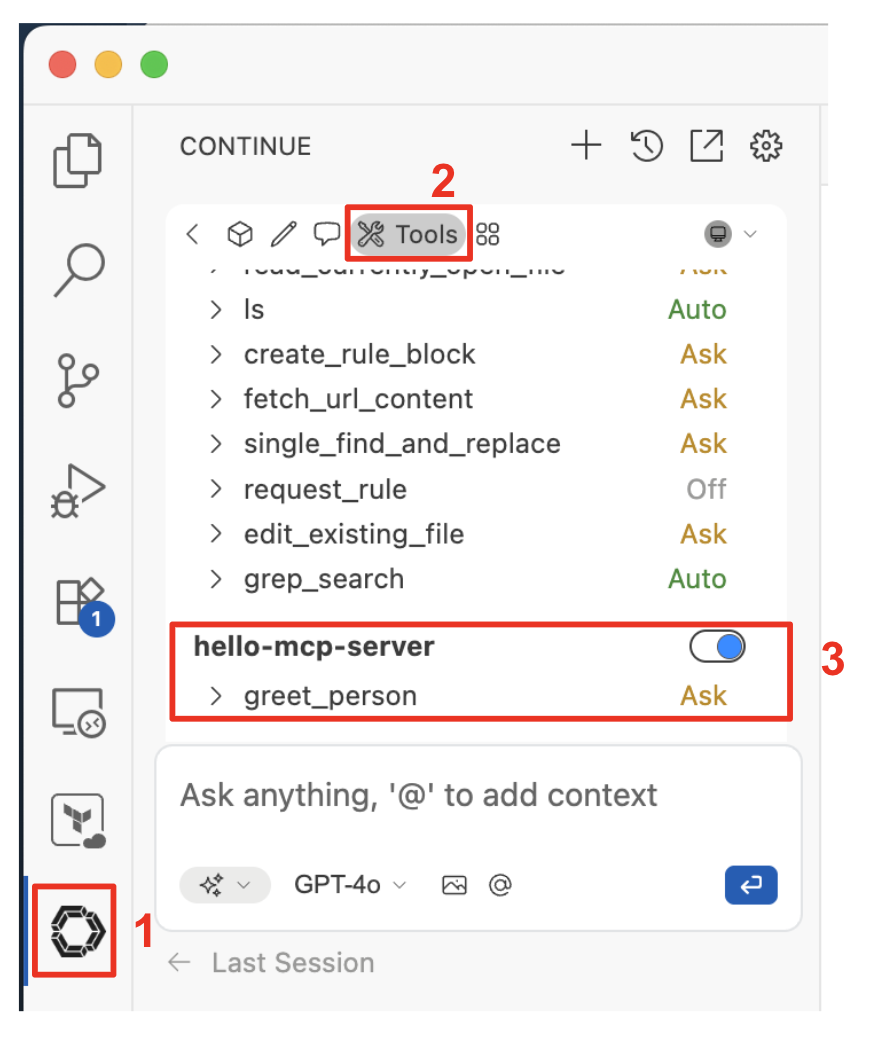Attach an image with picture icon
Viewport: 870px width, 1042px height.
click(455, 885)
